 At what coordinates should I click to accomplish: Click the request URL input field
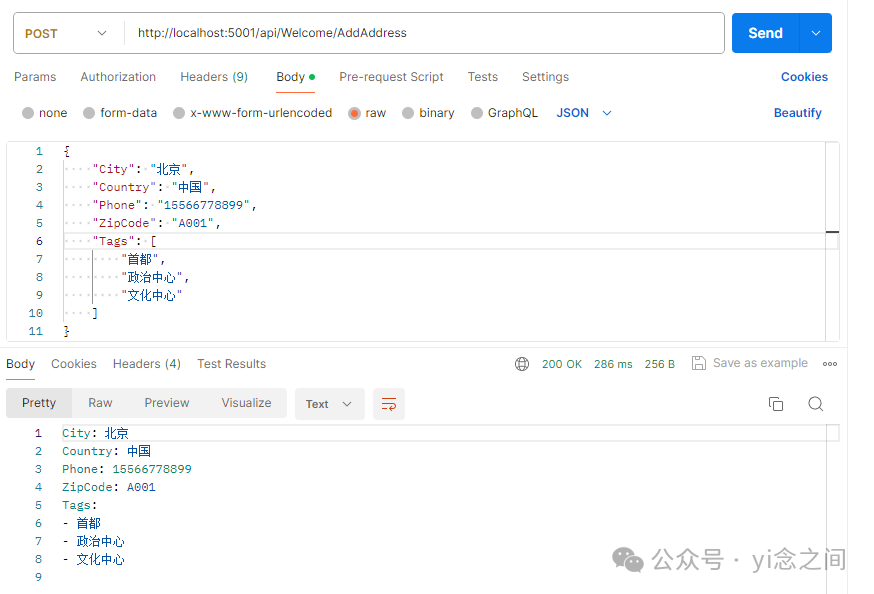pyautogui.click(x=424, y=33)
